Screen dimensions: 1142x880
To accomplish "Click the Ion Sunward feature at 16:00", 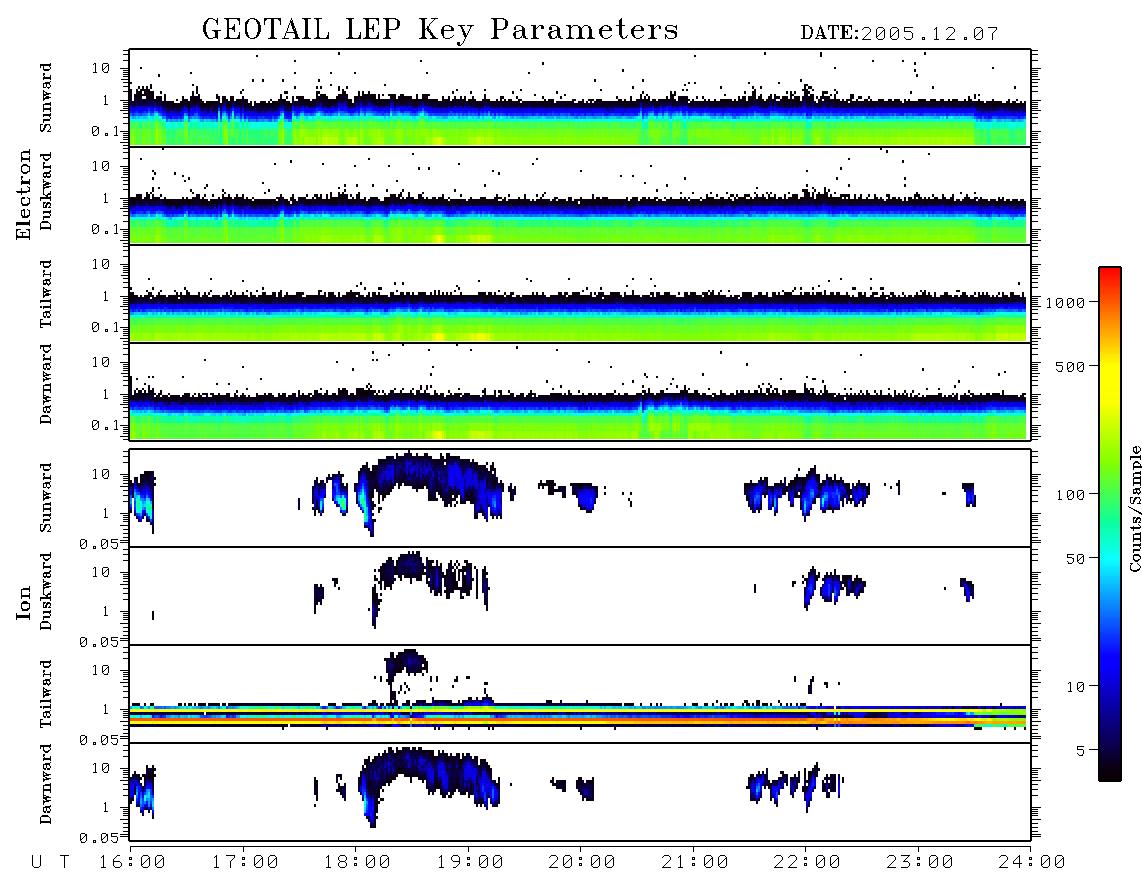I will tap(142, 501).
